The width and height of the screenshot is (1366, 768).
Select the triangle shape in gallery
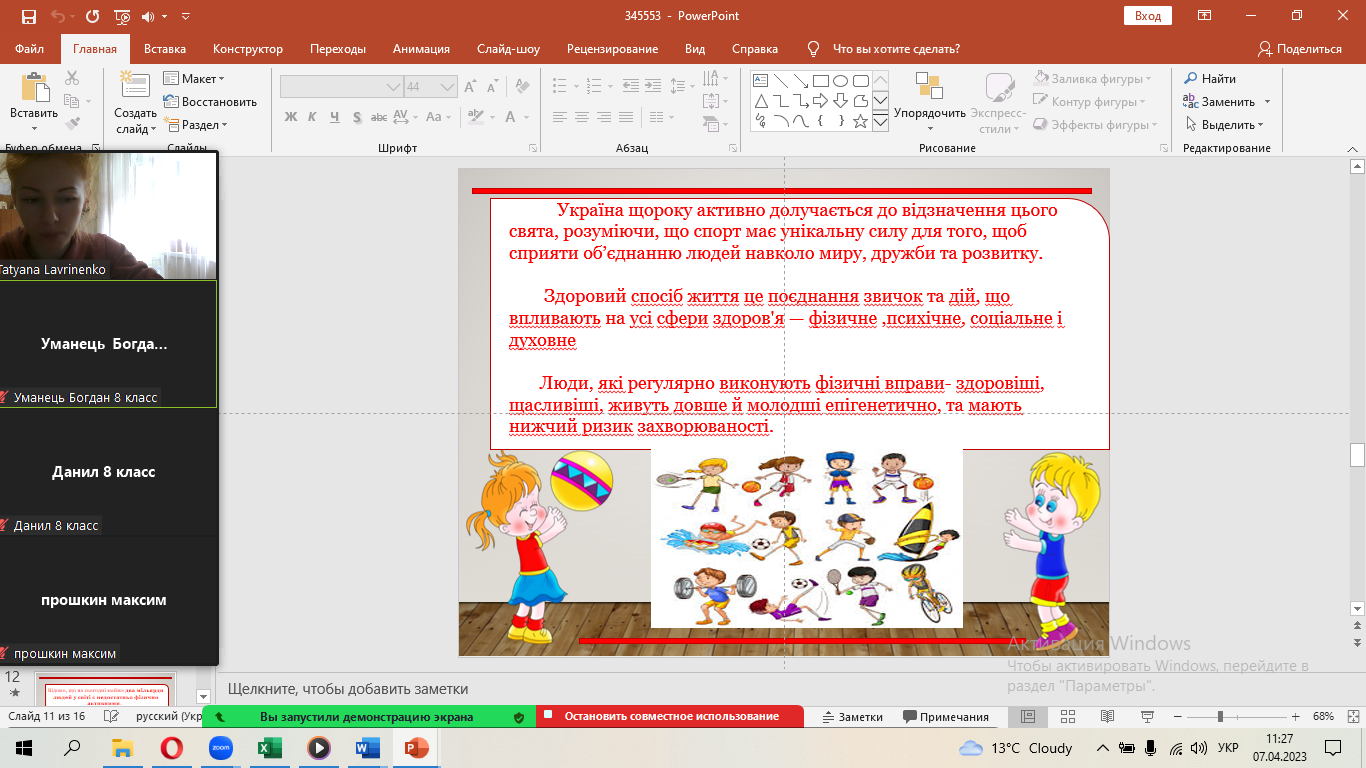click(760, 101)
